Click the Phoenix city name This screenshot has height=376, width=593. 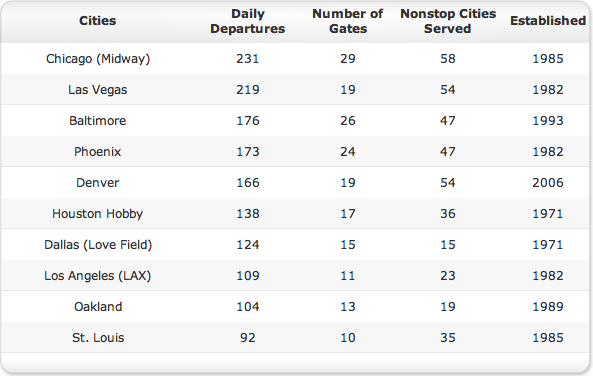click(x=98, y=152)
